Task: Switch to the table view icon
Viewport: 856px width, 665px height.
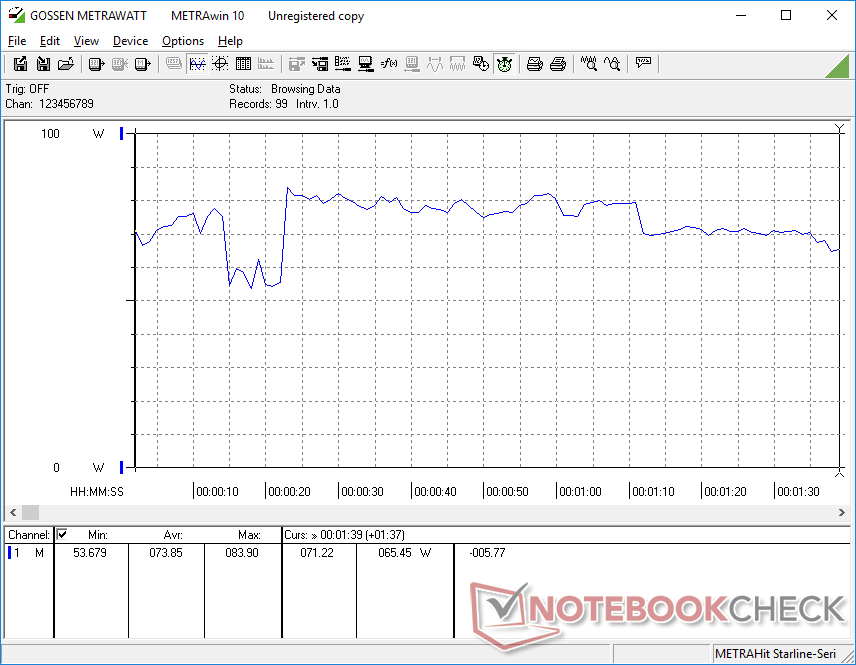Action: click(243, 64)
